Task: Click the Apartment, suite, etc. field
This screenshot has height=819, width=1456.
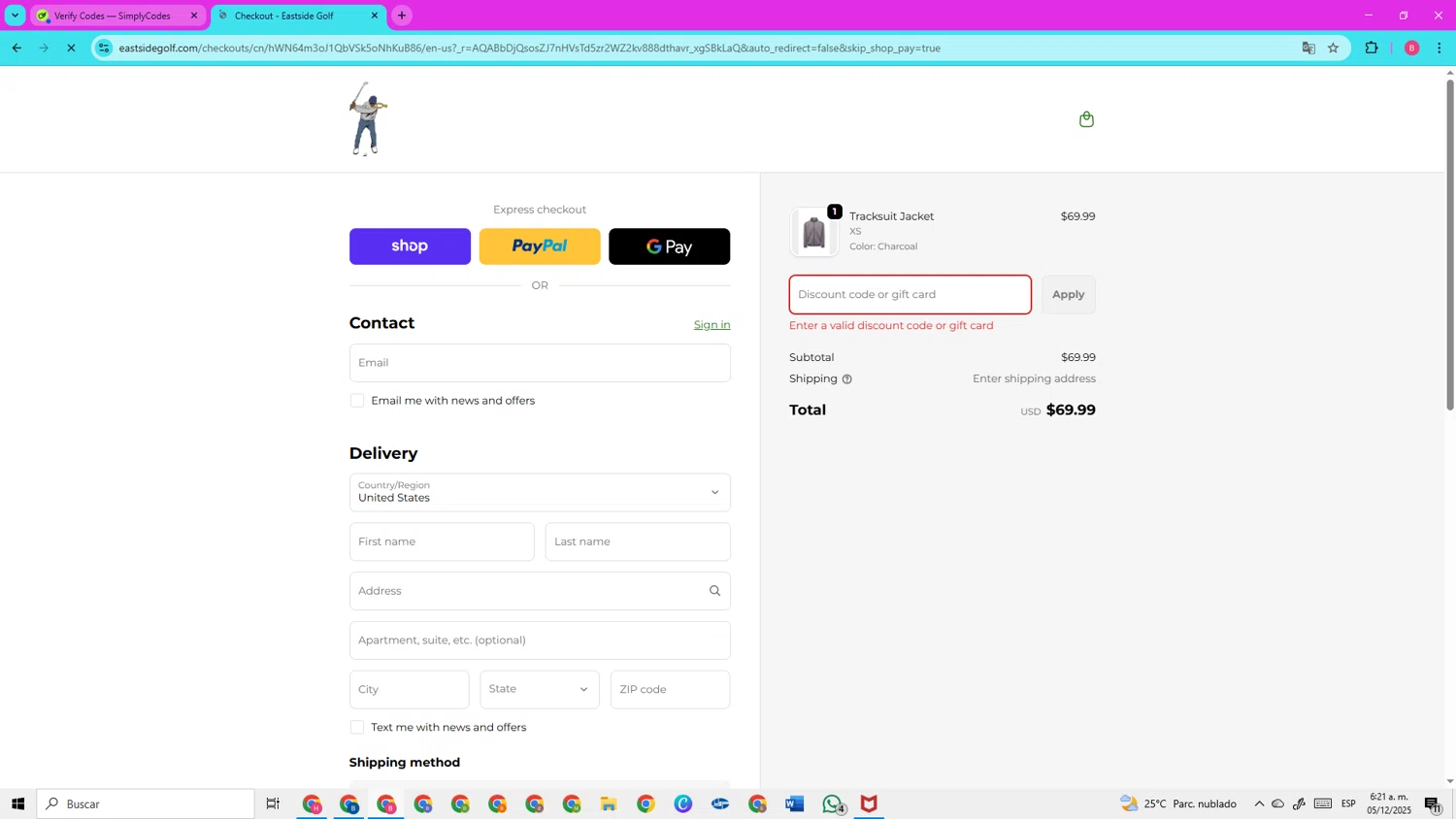Action: [x=540, y=640]
